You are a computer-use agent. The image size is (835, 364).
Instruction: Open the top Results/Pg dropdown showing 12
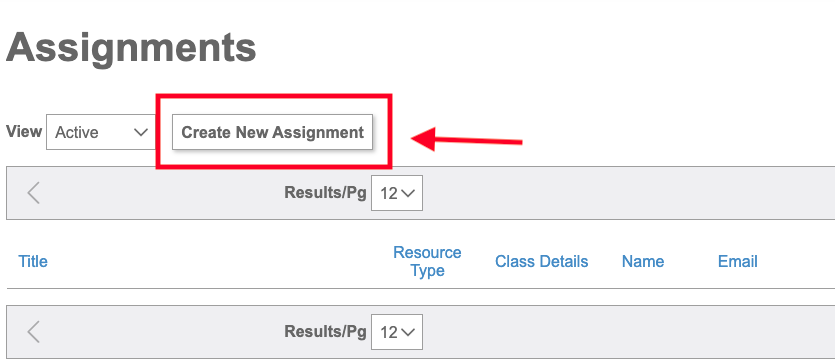pyautogui.click(x=397, y=193)
